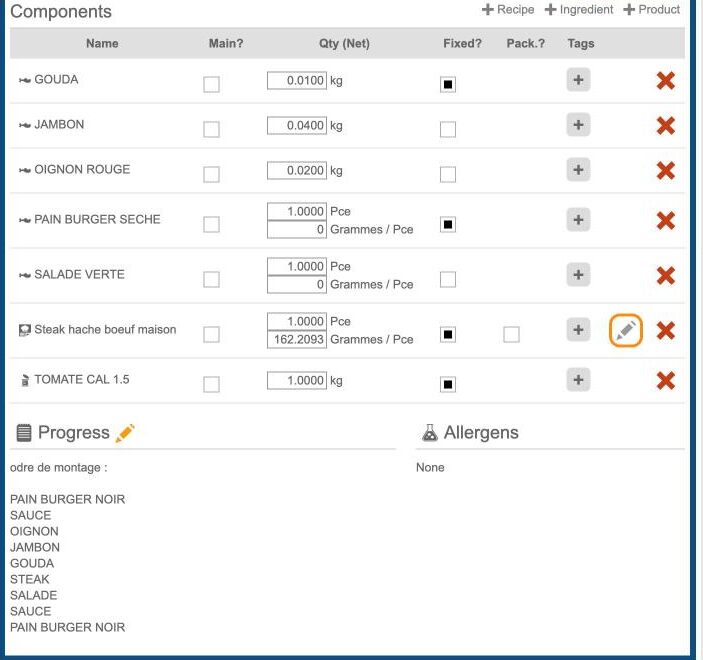Add a new Product component
The width and height of the screenshot is (703, 660).
coord(652,9)
